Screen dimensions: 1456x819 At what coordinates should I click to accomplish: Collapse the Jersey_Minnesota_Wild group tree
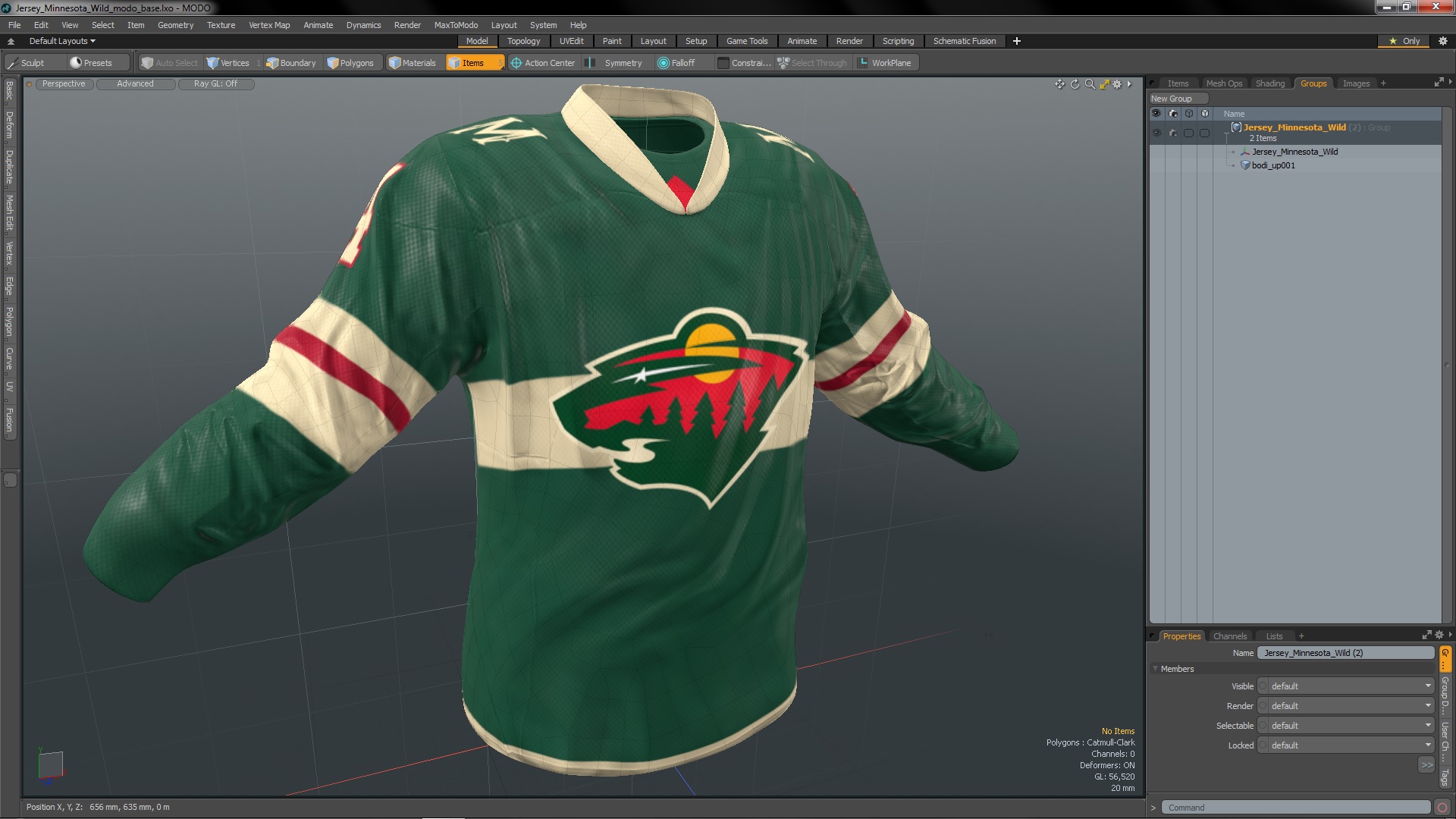pos(1226,133)
